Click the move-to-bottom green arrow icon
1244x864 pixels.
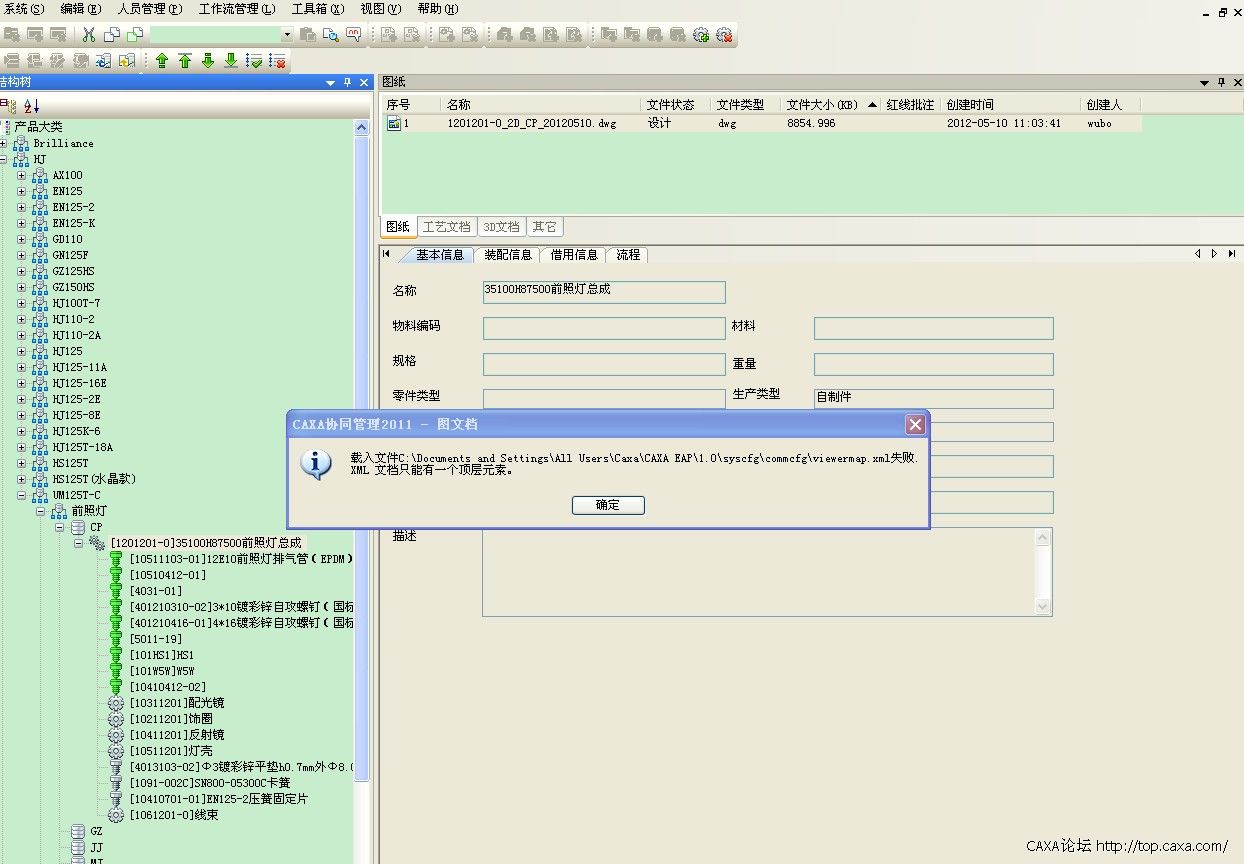click(231, 61)
